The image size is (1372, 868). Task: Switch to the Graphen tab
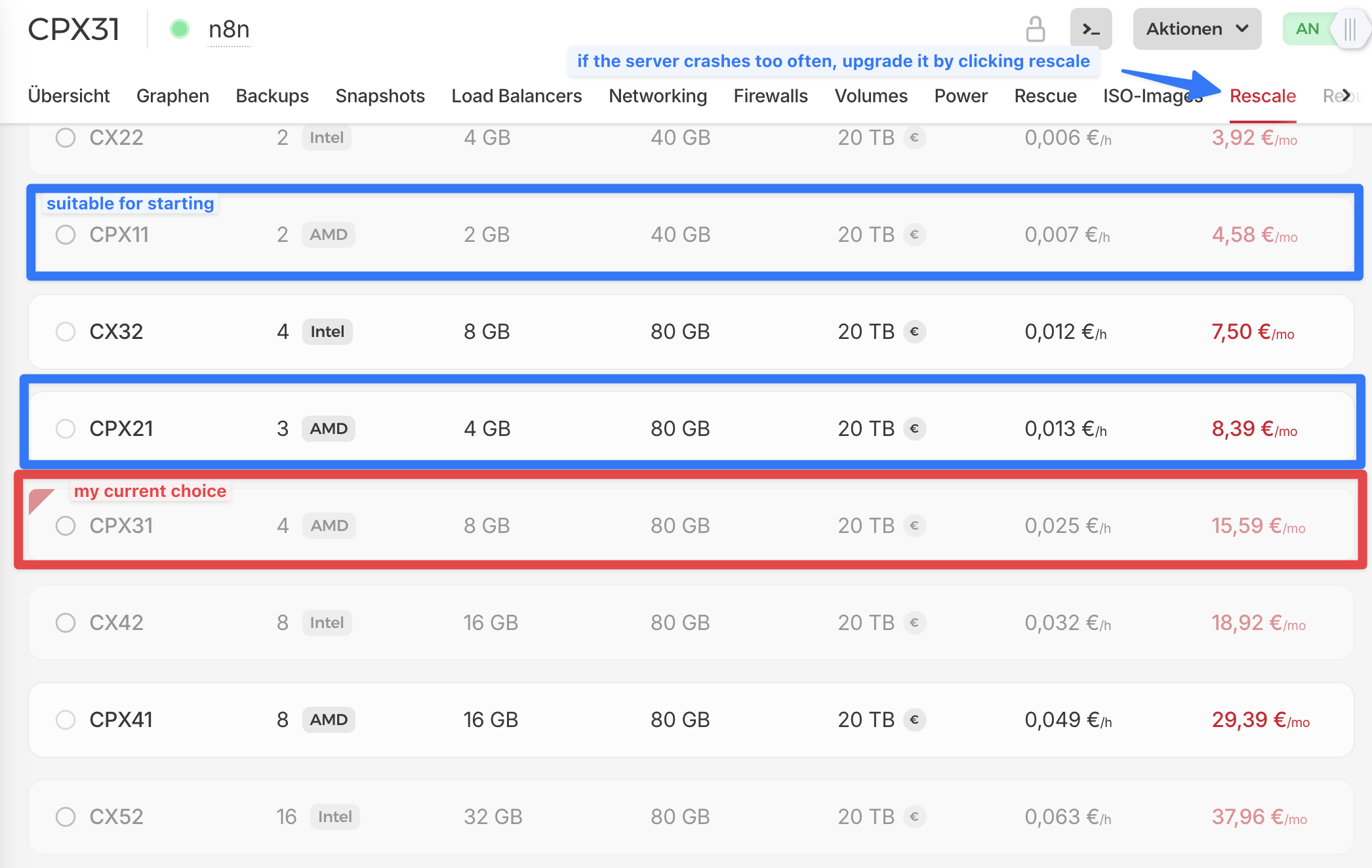click(x=172, y=96)
